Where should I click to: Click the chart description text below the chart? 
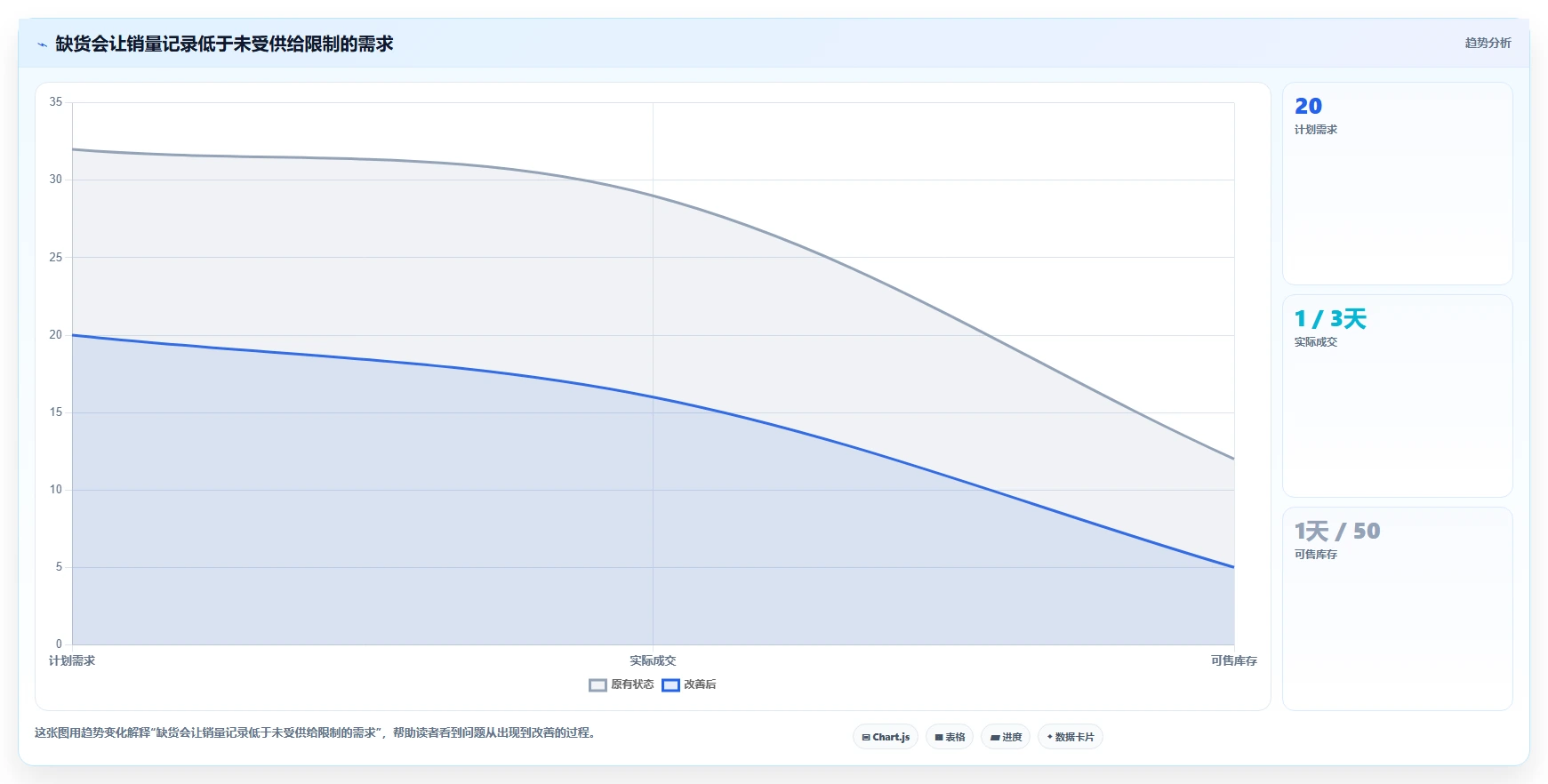click(316, 732)
